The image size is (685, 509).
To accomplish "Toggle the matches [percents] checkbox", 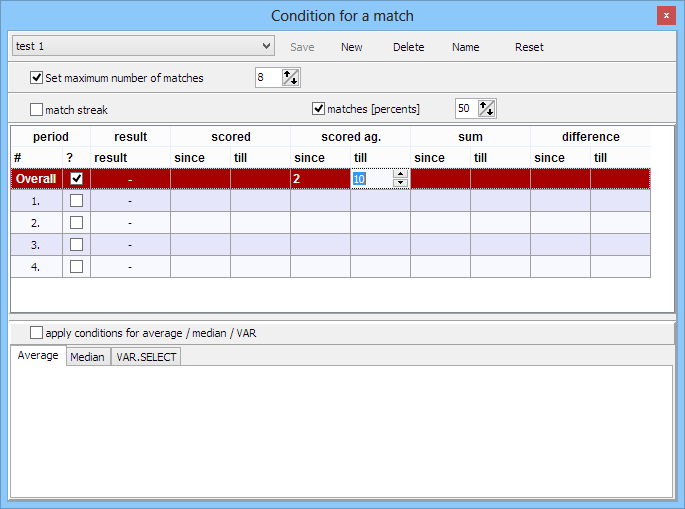I will tap(319, 109).
